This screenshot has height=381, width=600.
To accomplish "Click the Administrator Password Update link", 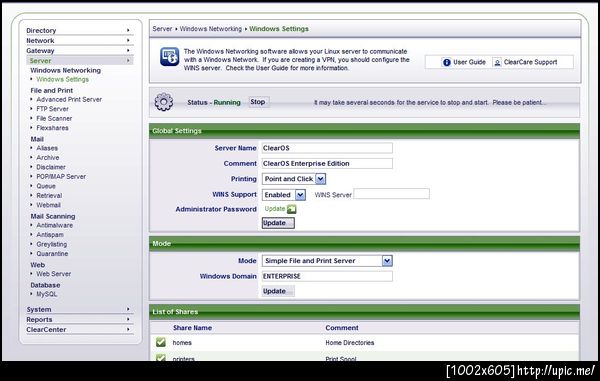I will click(275, 208).
